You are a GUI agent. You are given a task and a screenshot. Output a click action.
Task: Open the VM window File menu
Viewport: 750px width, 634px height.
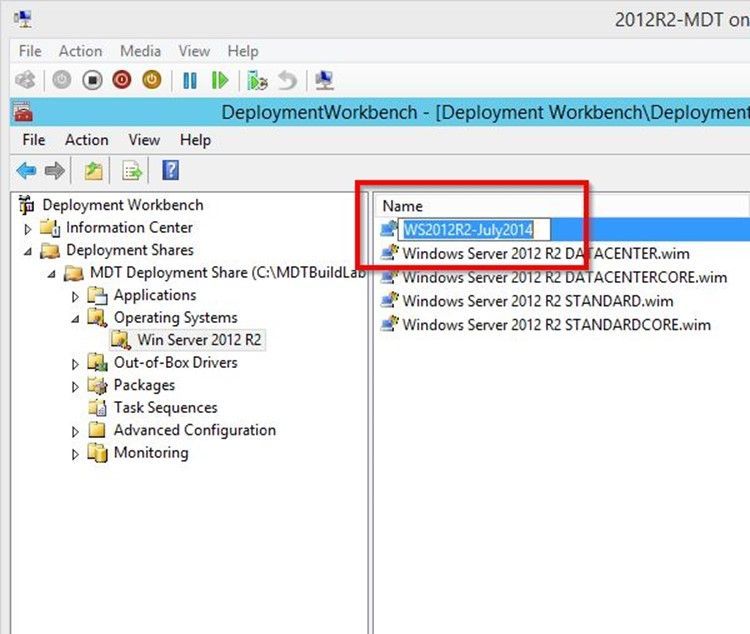(30, 51)
